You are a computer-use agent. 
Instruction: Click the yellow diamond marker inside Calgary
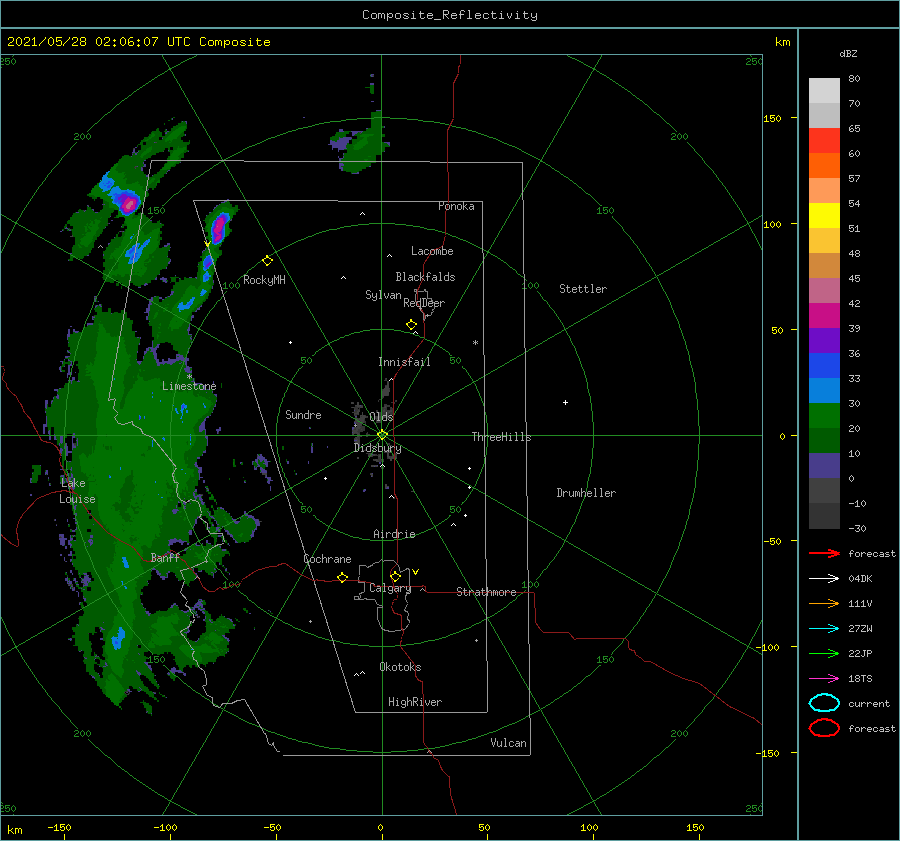(x=395, y=576)
